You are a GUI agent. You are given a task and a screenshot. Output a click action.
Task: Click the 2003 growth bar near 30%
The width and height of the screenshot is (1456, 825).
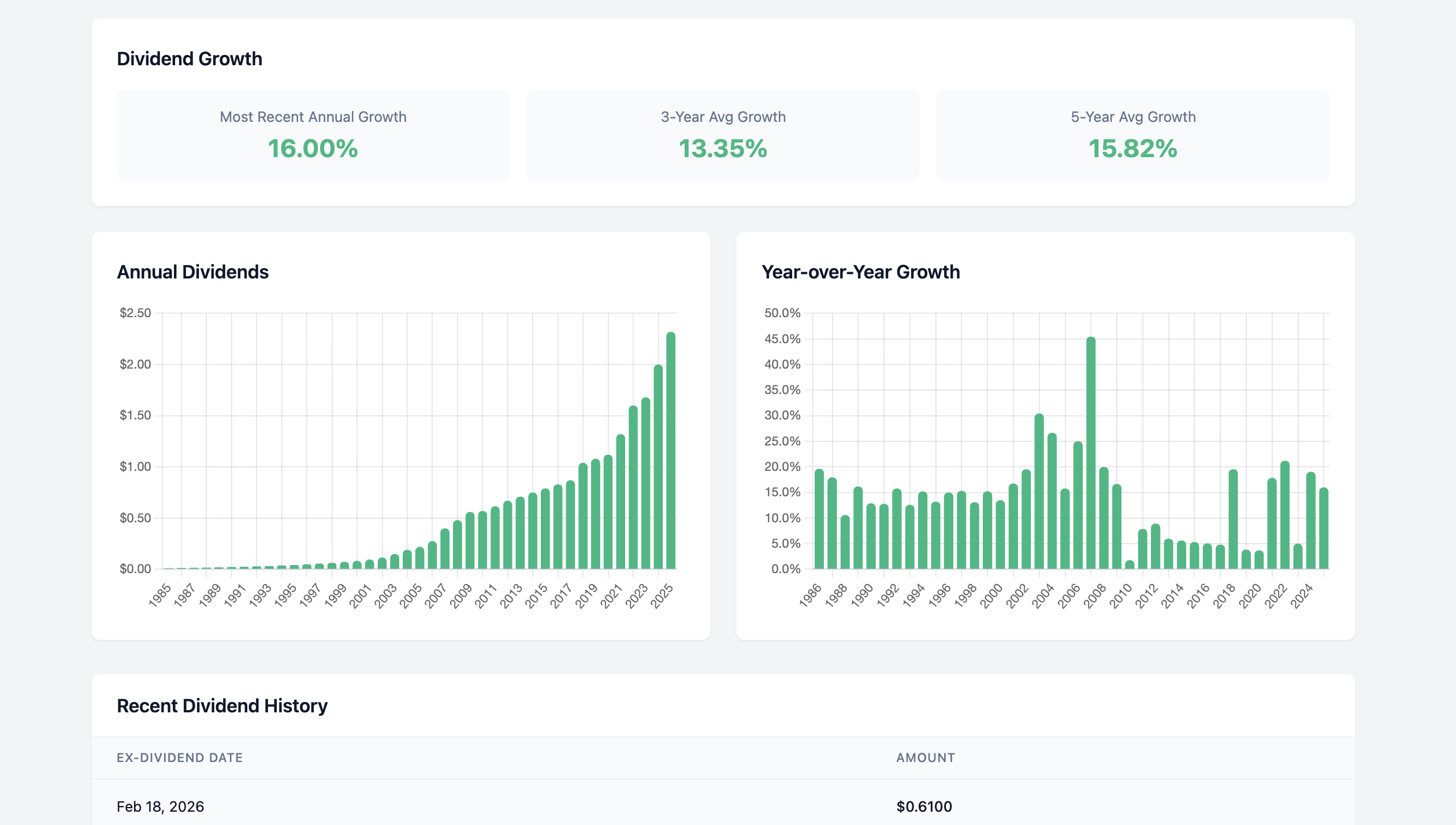coord(1039,491)
